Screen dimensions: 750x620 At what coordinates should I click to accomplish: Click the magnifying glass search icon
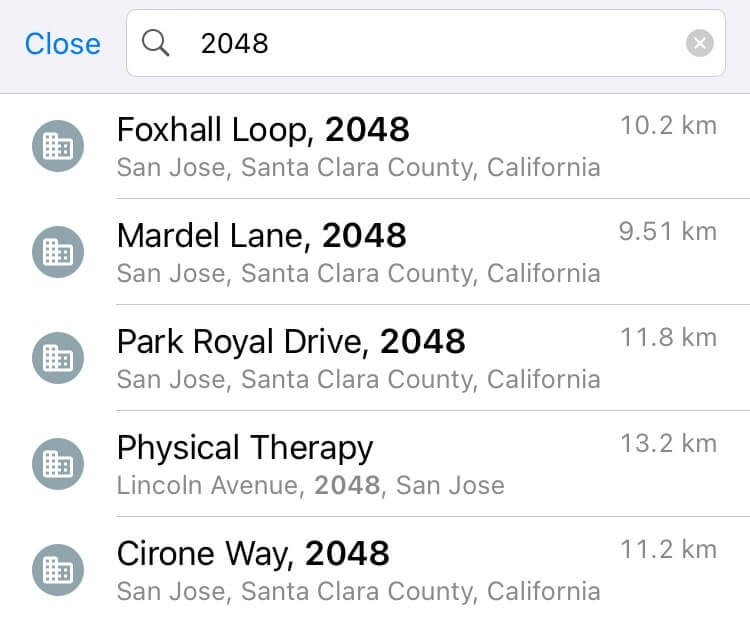coord(155,43)
